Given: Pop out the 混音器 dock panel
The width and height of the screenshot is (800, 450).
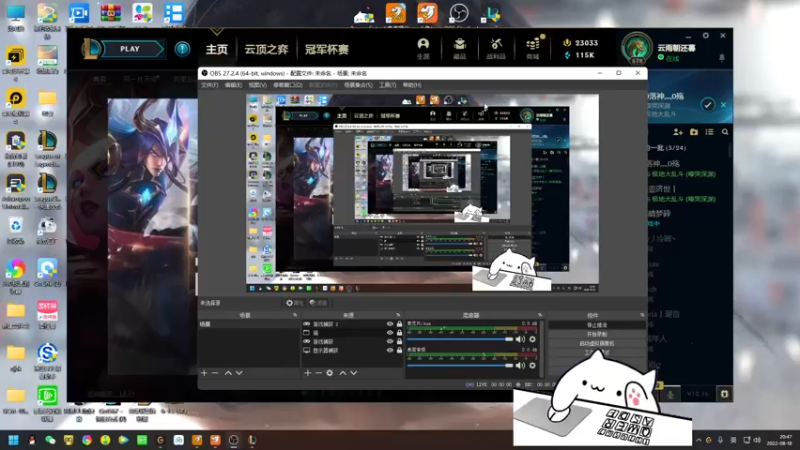Looking at the screenshot, I should click(x=540, y=315).
